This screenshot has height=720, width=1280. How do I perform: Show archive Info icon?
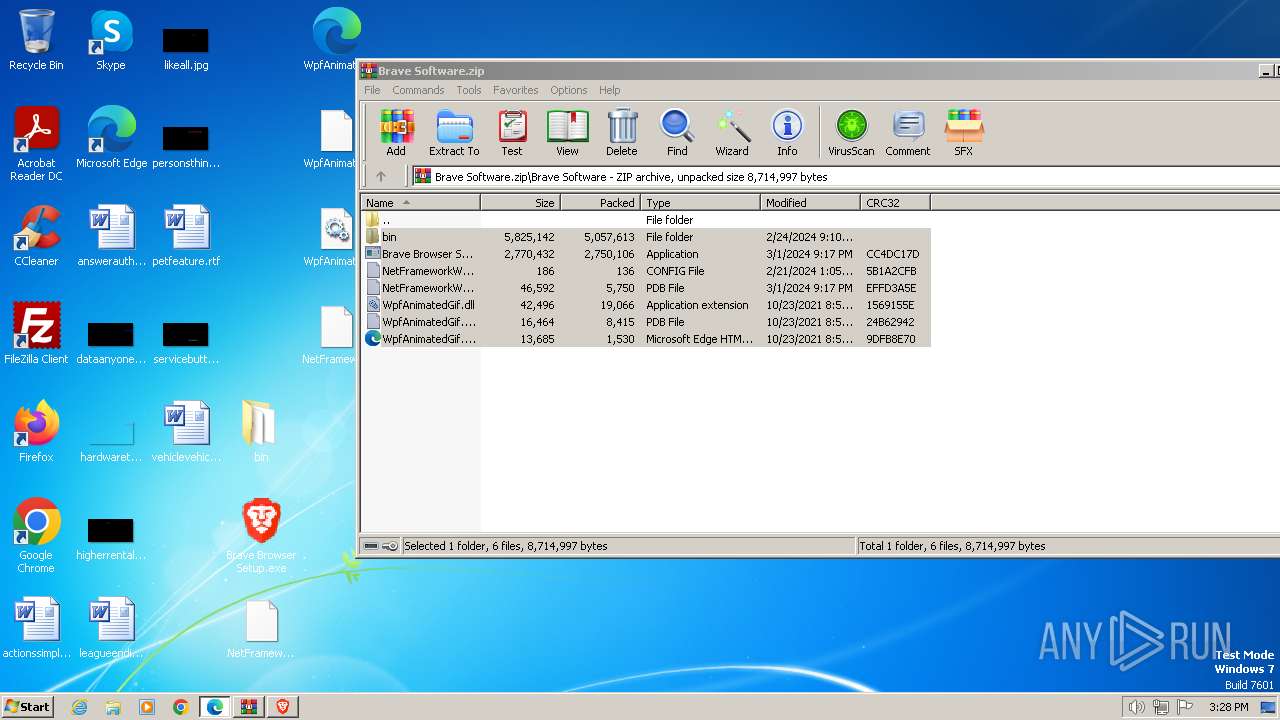(x=787, y=133)
